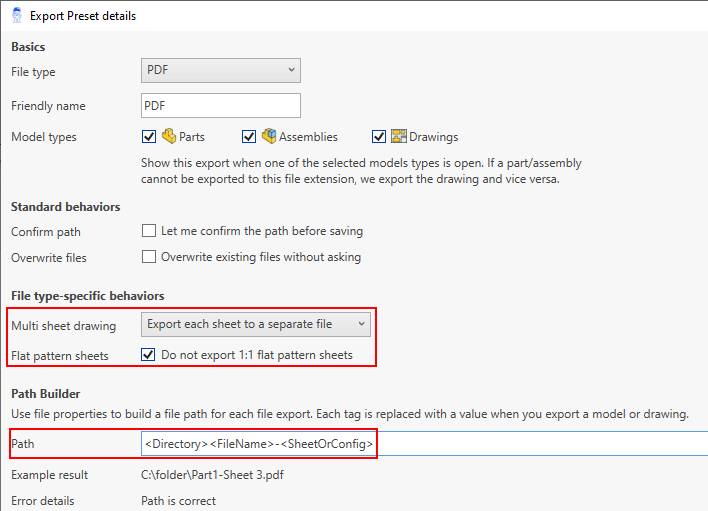The image size is (708, 511).
Task: Enable Overwrite existing files without asking
Action: 149,257
